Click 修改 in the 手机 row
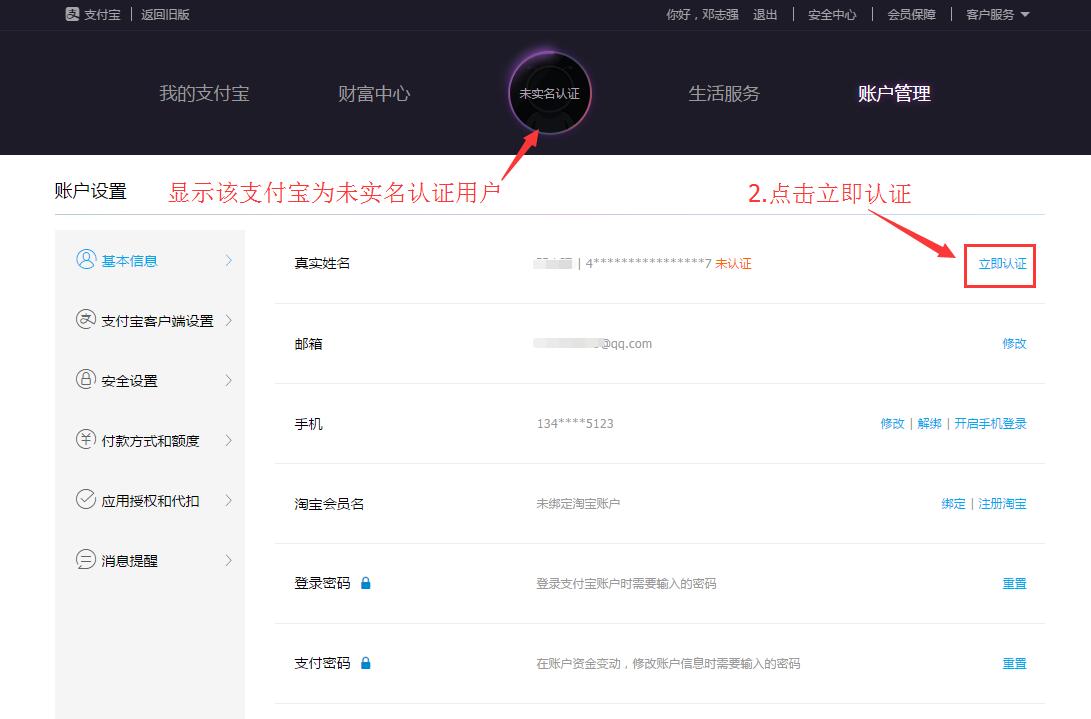 coord(893,423)
